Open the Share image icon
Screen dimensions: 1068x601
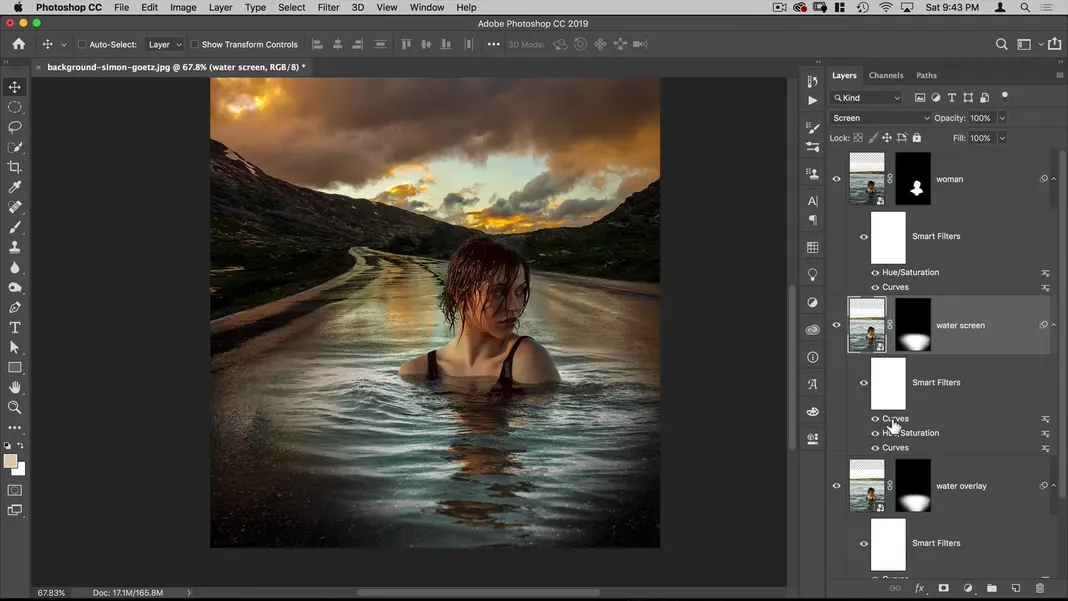[x=1054, y=44]
